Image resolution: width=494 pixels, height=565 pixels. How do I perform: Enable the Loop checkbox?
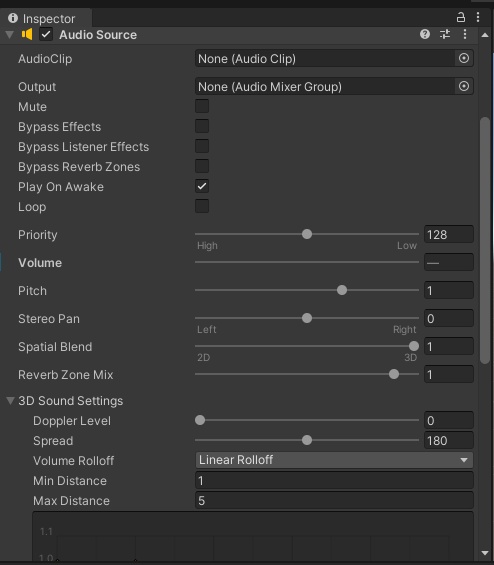click(202, 206)
